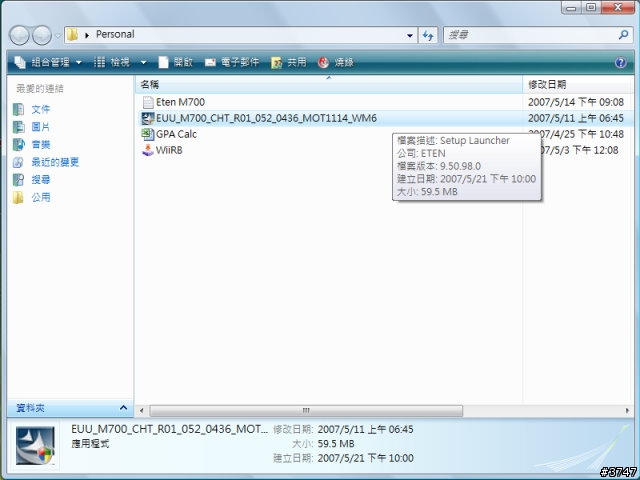Open 圖片 Pictures favorite link
This screenshot has width=640, height=480.
click(41, 127)
